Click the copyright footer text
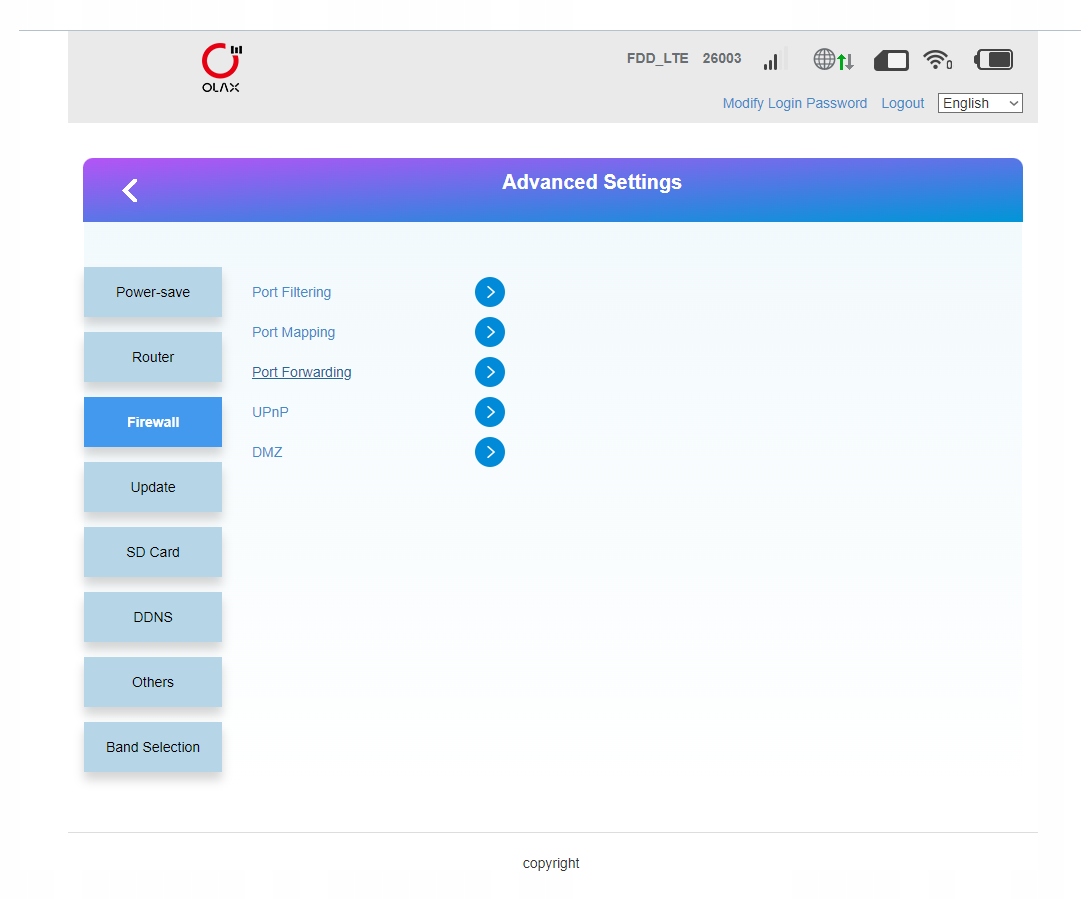The width and height of the screenshot is (1092, 899). [x=551, y=863]
